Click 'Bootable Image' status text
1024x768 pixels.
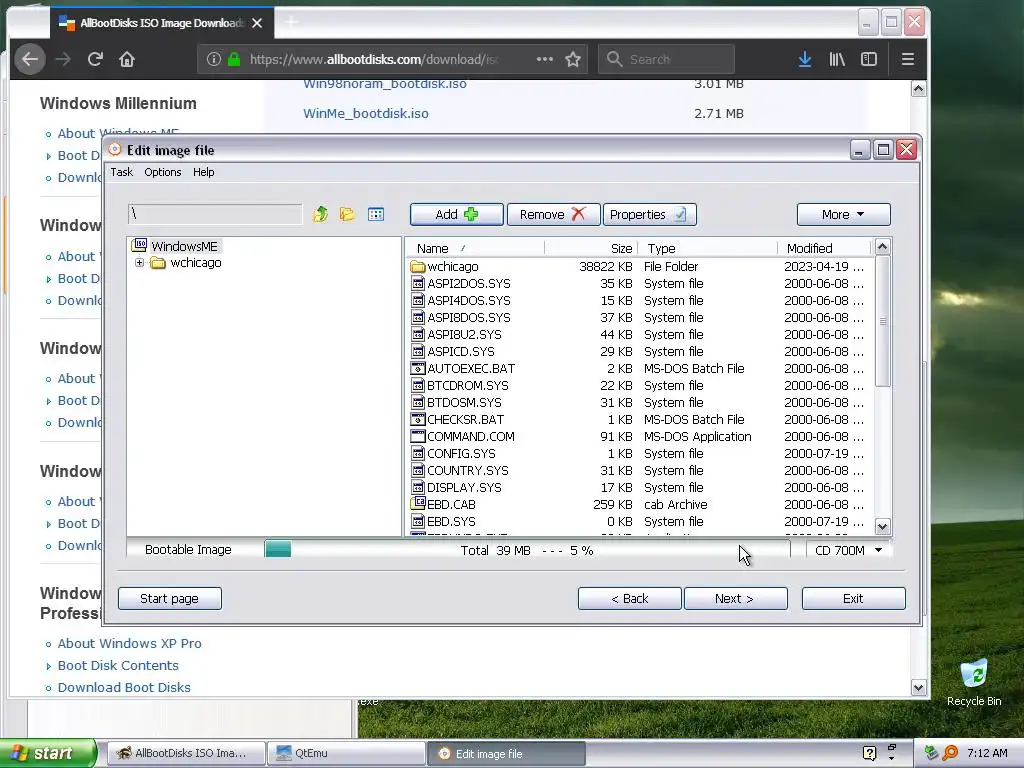(x=188, y=550)
